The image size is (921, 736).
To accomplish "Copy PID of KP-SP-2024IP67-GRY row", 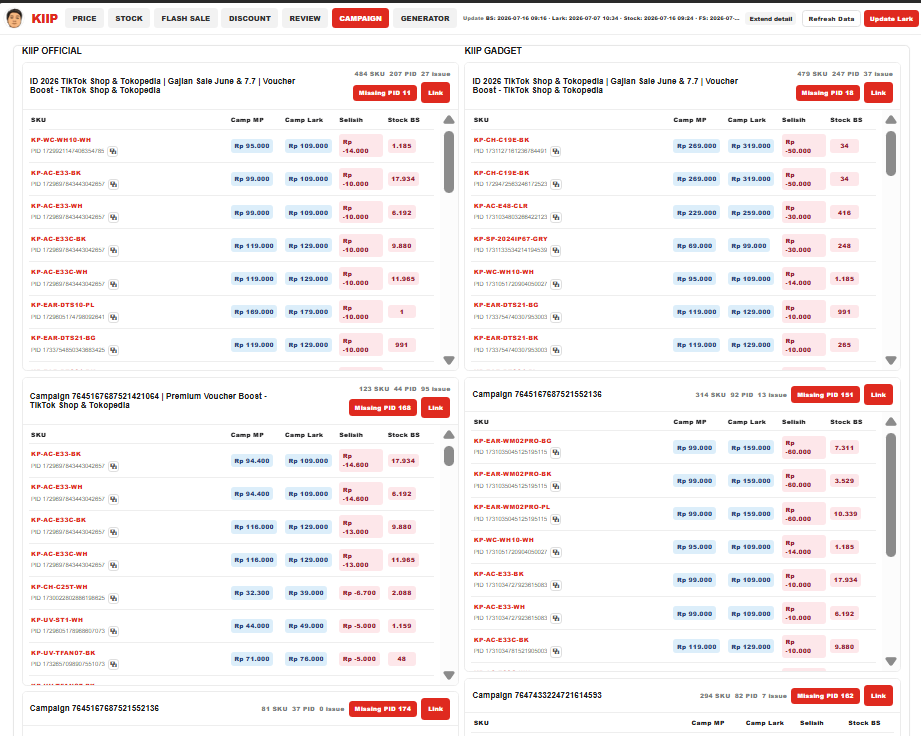I will pyautogui.click(x=556, y=250).
